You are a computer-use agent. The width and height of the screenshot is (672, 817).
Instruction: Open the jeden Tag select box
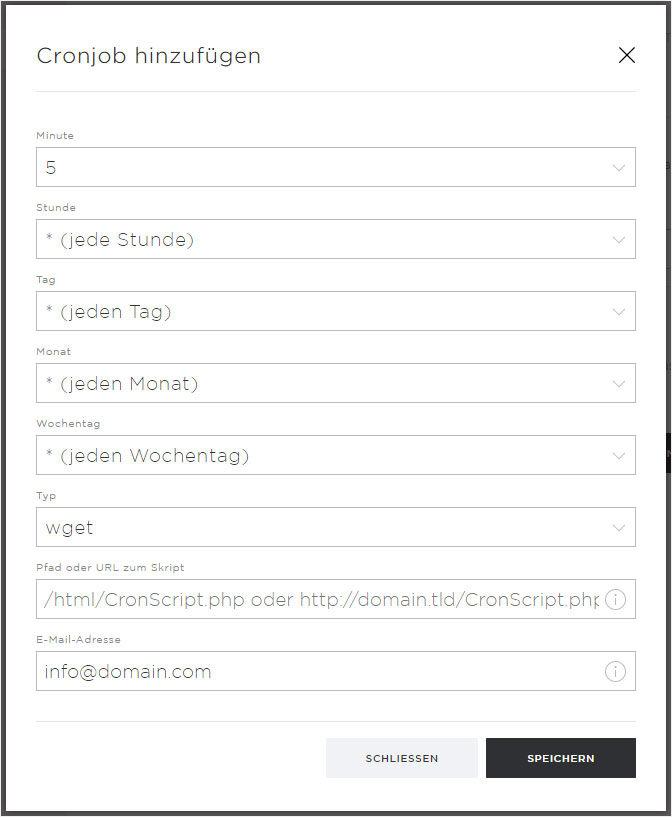click(x=335, y=311)
